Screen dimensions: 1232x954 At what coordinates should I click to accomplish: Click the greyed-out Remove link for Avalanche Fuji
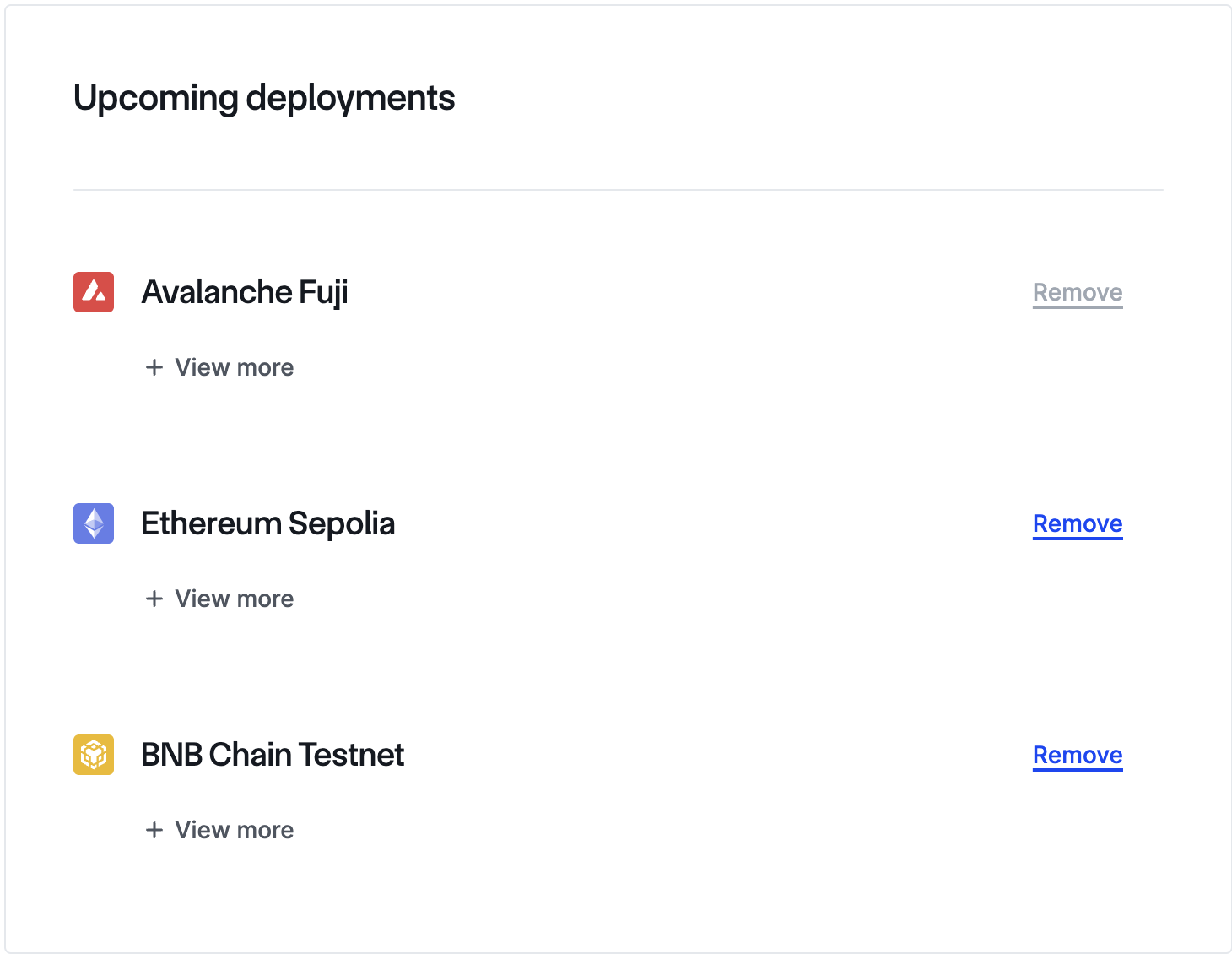pyautogui.click(x=1077, y=292)
